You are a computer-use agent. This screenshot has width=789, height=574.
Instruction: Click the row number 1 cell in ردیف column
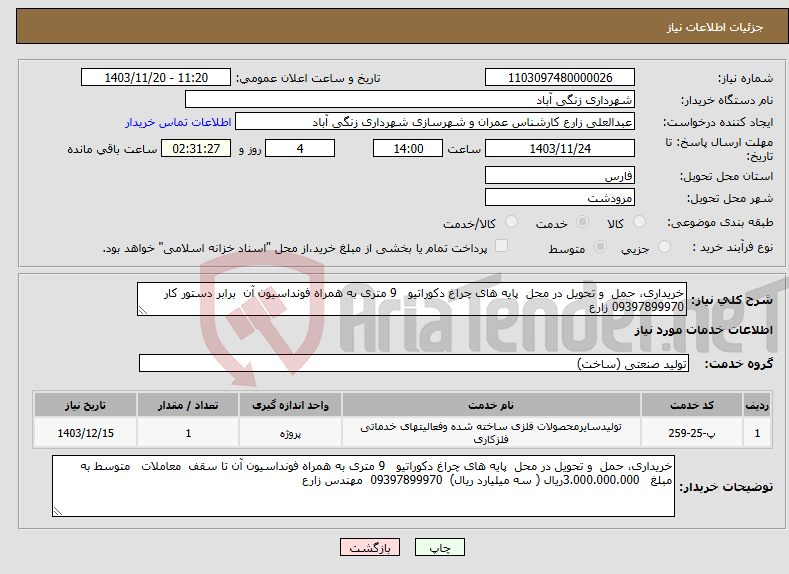757,433
